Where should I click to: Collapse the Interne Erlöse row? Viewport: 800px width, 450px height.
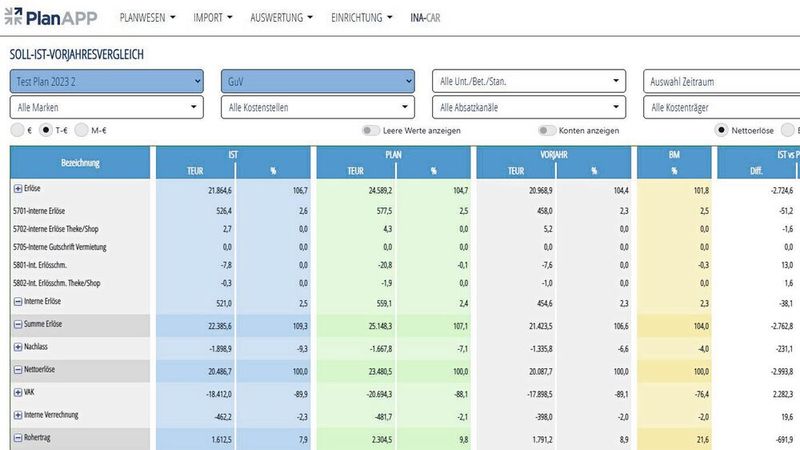[18, 302]
